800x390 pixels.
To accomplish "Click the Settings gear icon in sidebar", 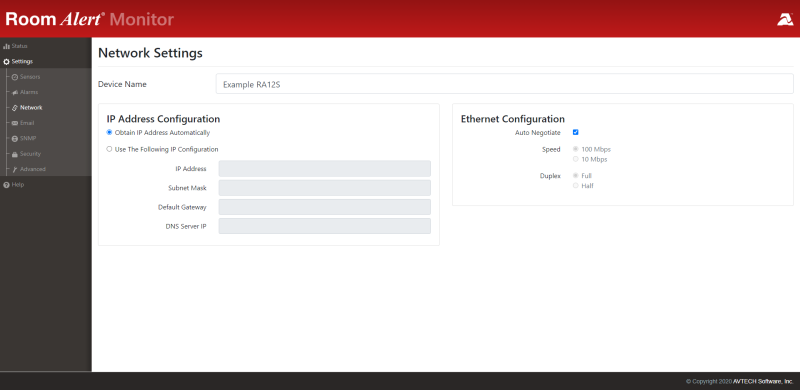I will click(x=7, y=62).
